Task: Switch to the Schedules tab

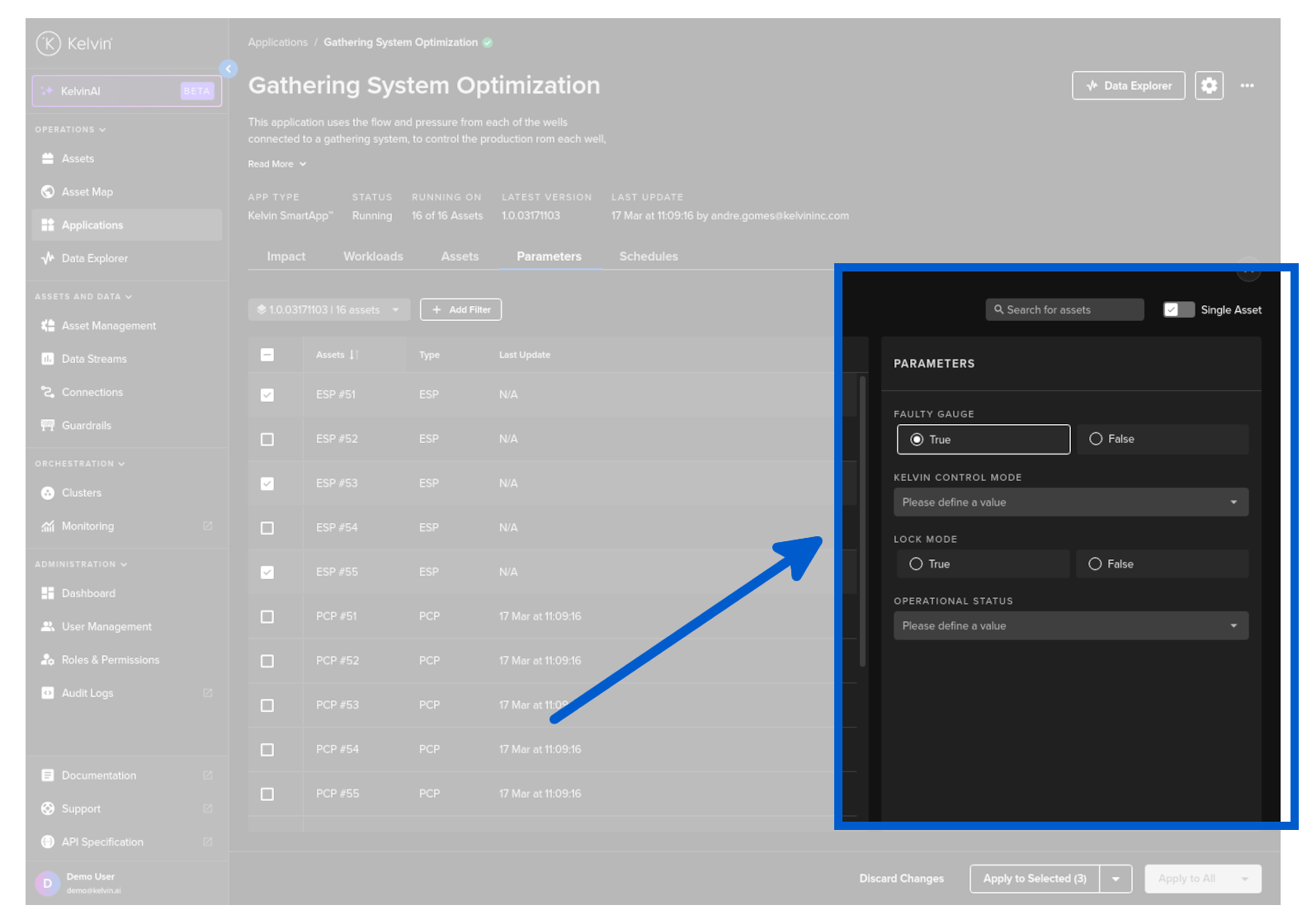Action: pyautogui.click(x=649, y=257)
